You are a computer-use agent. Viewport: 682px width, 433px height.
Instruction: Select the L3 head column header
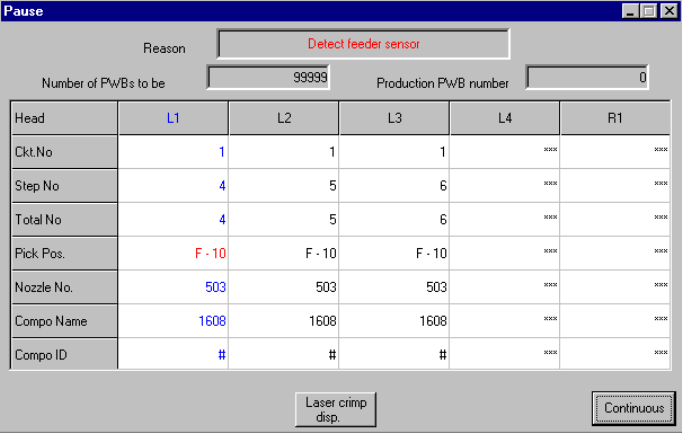point(394,118)
